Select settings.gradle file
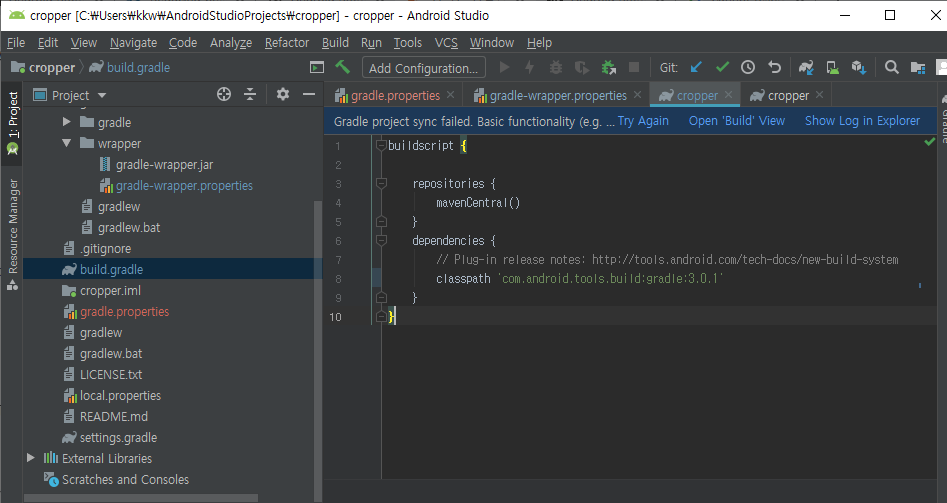947x503 pixels. [x=118, y=437]
